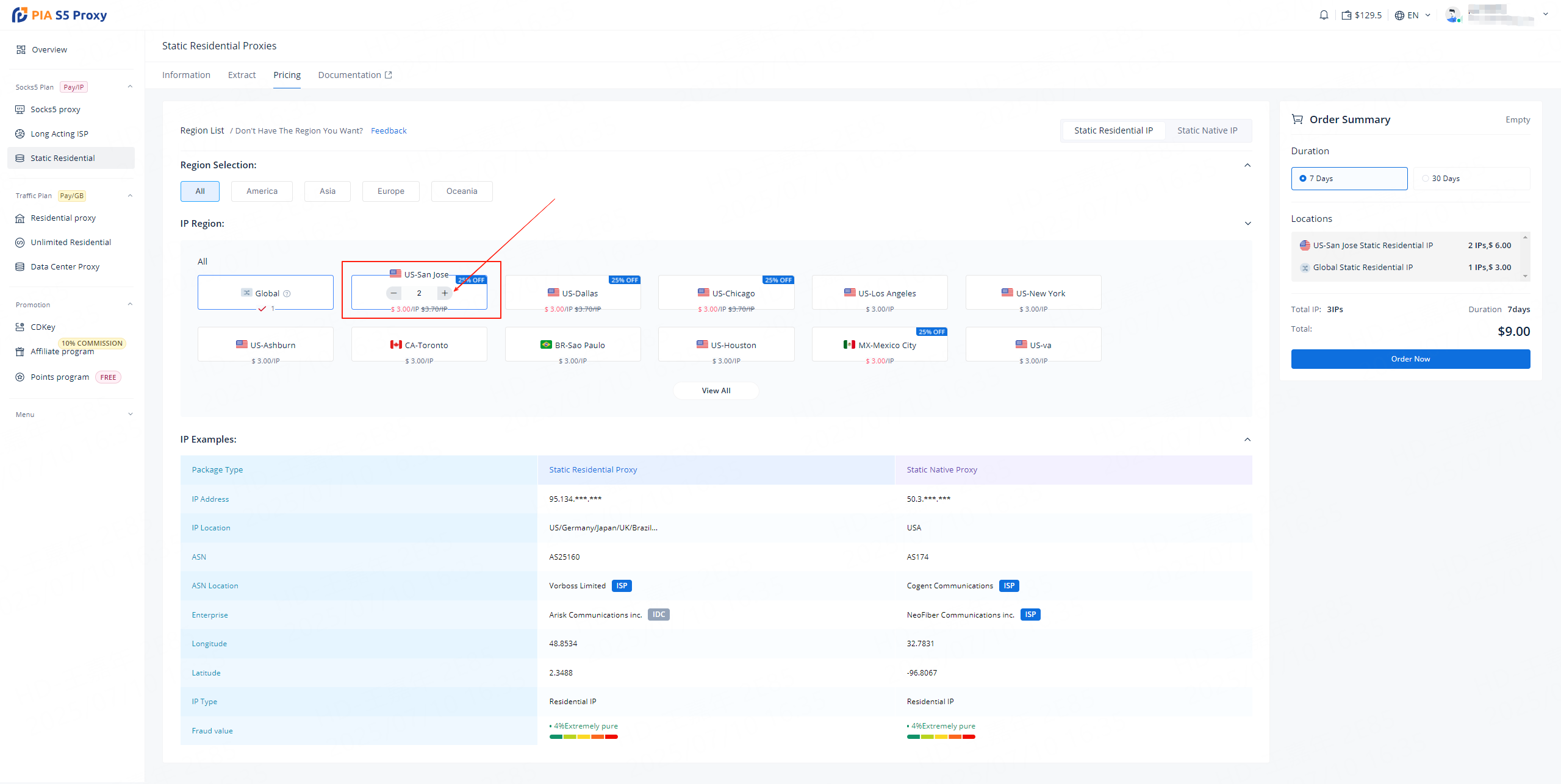The image size is (1561, 784).
Task: Click the Order Now button
Action: coord(1410,359)
